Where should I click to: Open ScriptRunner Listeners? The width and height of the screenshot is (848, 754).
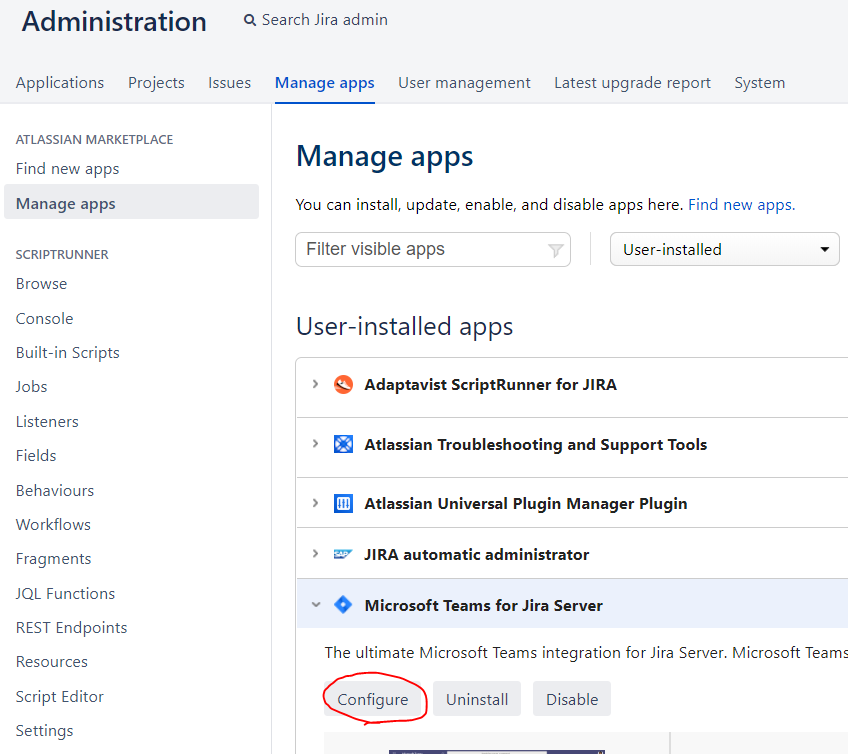click(x=47, y=421)
